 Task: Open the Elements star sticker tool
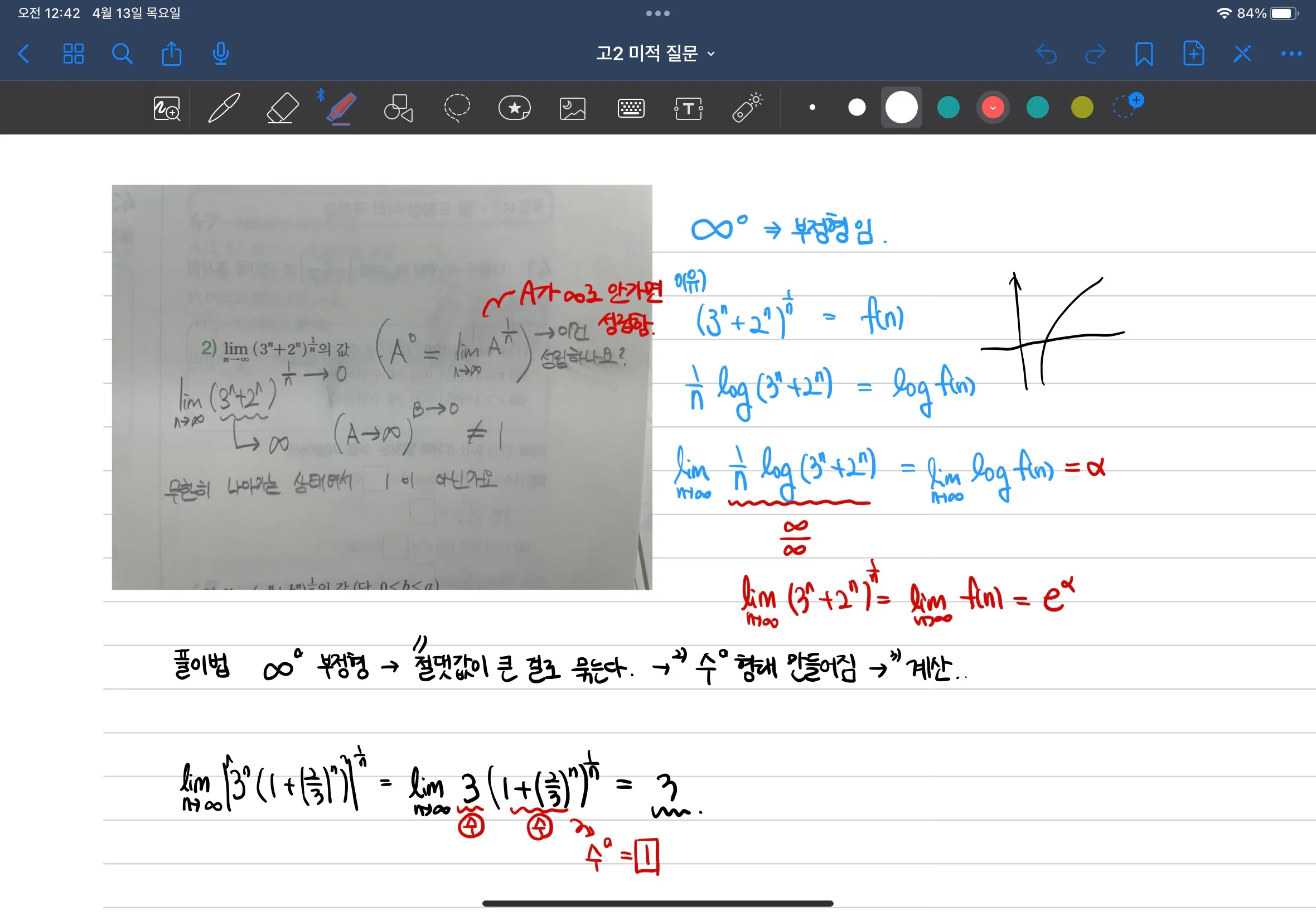[x=515, y=108]
